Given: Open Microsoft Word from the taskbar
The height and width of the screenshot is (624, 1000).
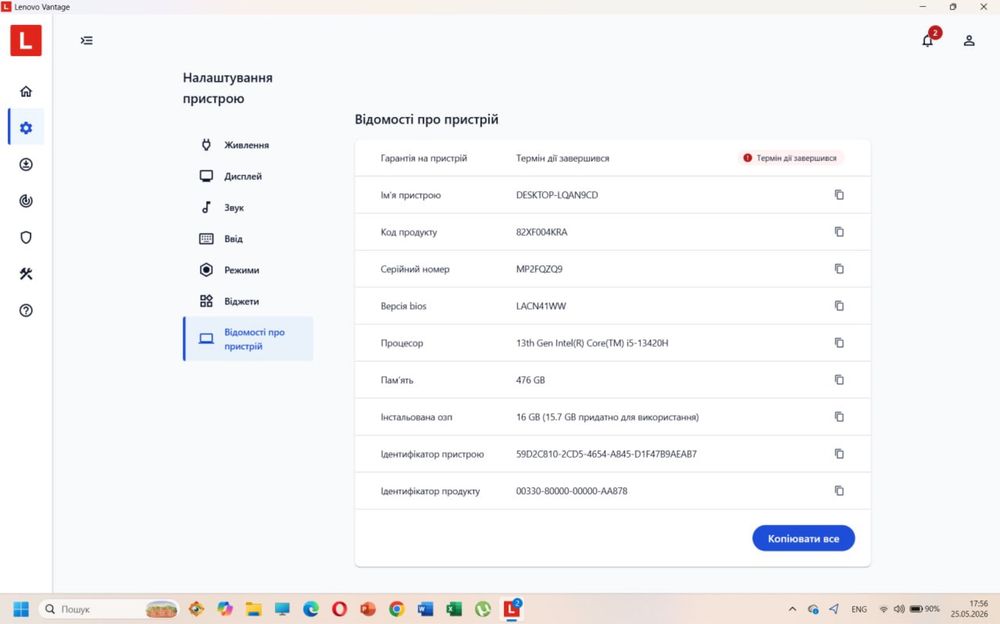Looking at the screenshot, I should point(425,609).
